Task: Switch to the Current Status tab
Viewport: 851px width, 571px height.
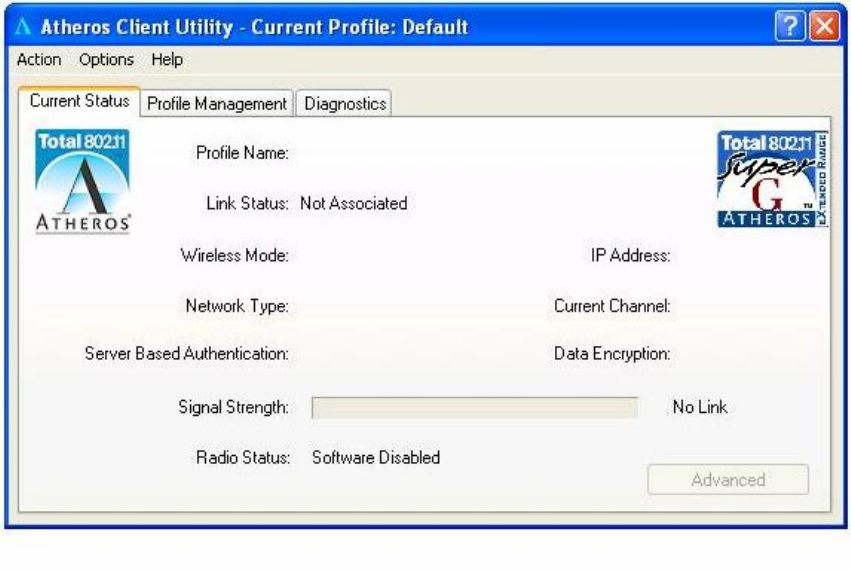Action: tap(79, 102)
